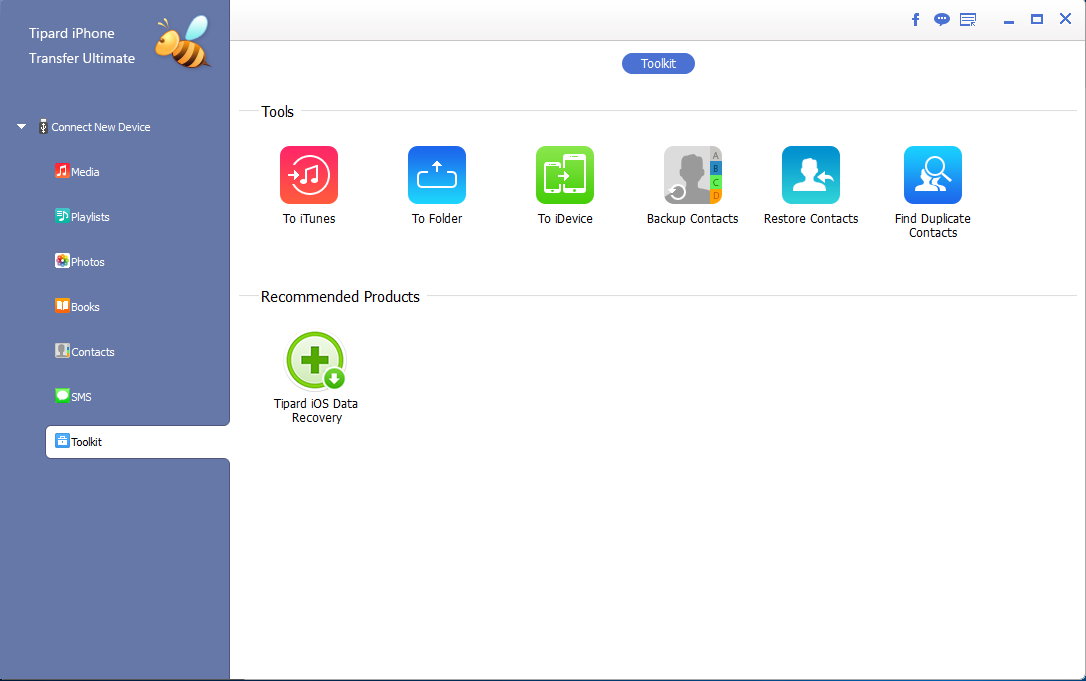Click the bee logo
1086x681 pixels.
coord(182,42)
